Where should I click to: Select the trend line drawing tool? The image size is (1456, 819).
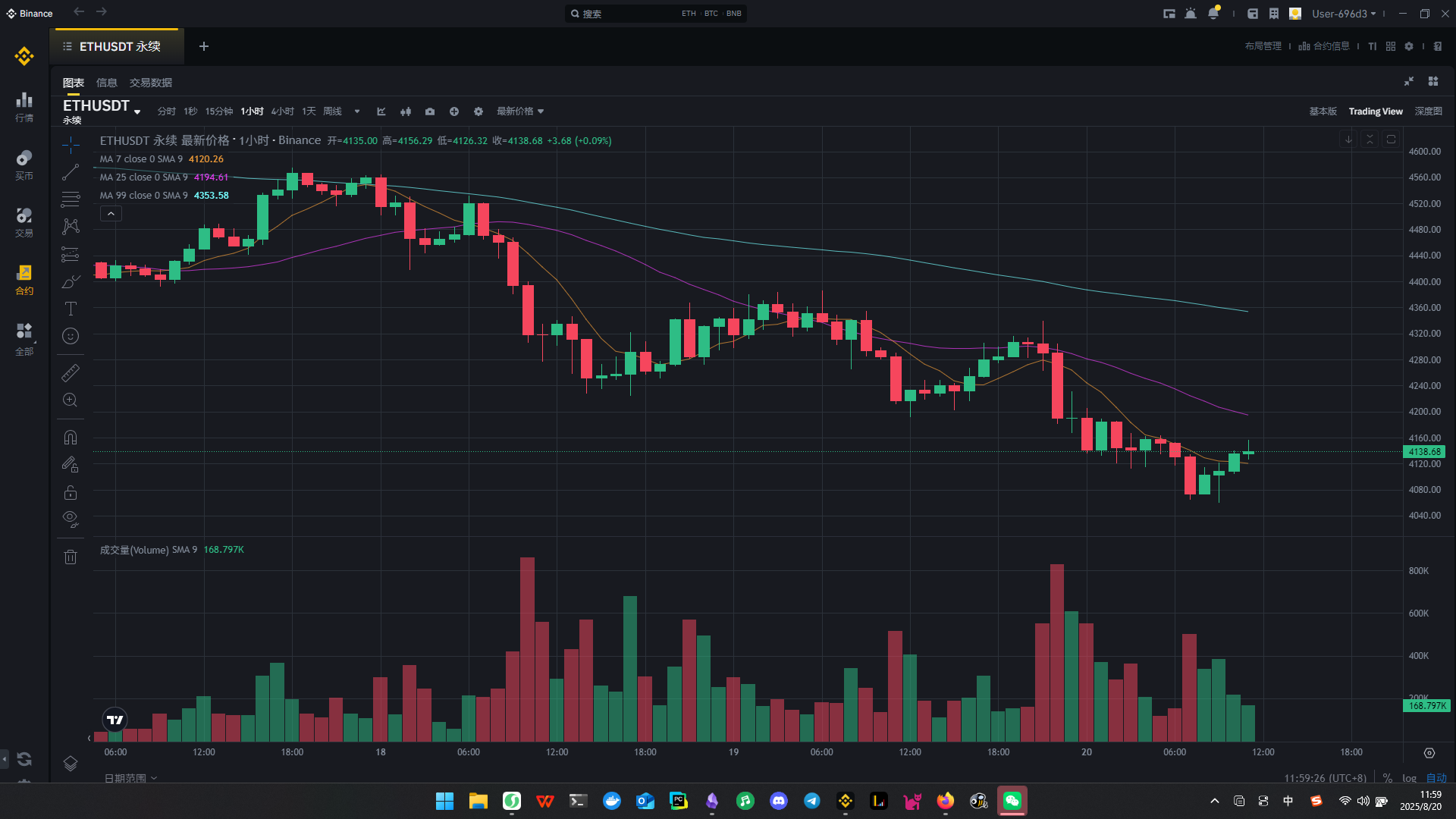pyautogui.click(x=71, y=172)
